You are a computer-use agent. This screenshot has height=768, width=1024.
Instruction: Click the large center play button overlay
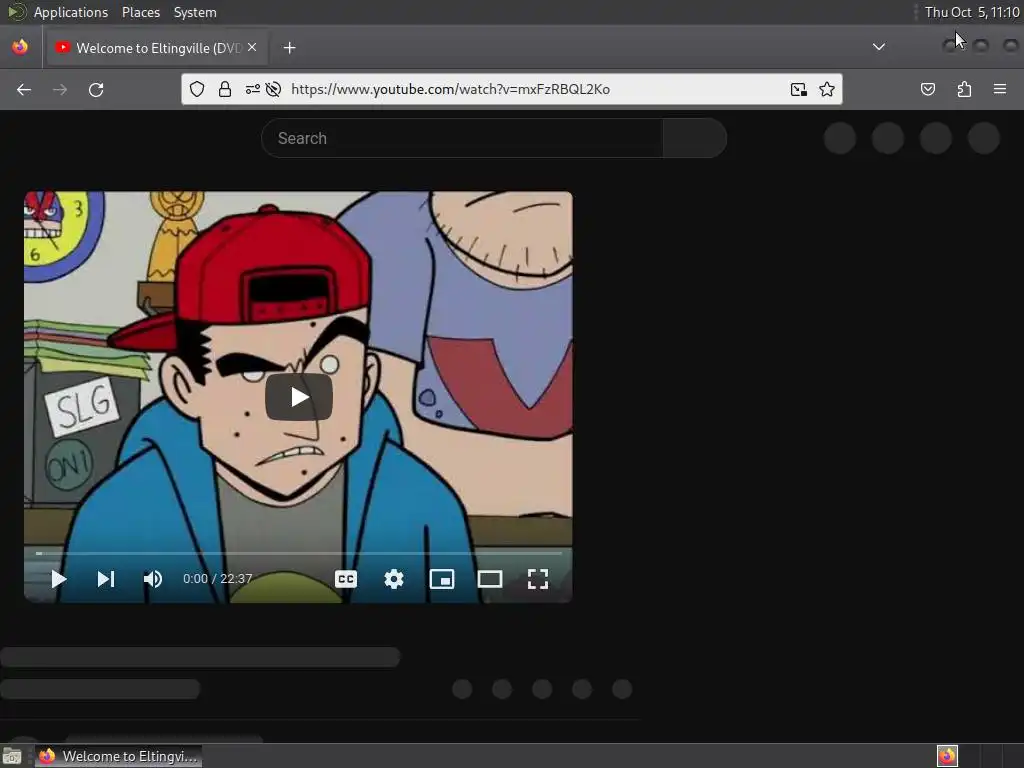pyautogui.click(x=298, y=397)
